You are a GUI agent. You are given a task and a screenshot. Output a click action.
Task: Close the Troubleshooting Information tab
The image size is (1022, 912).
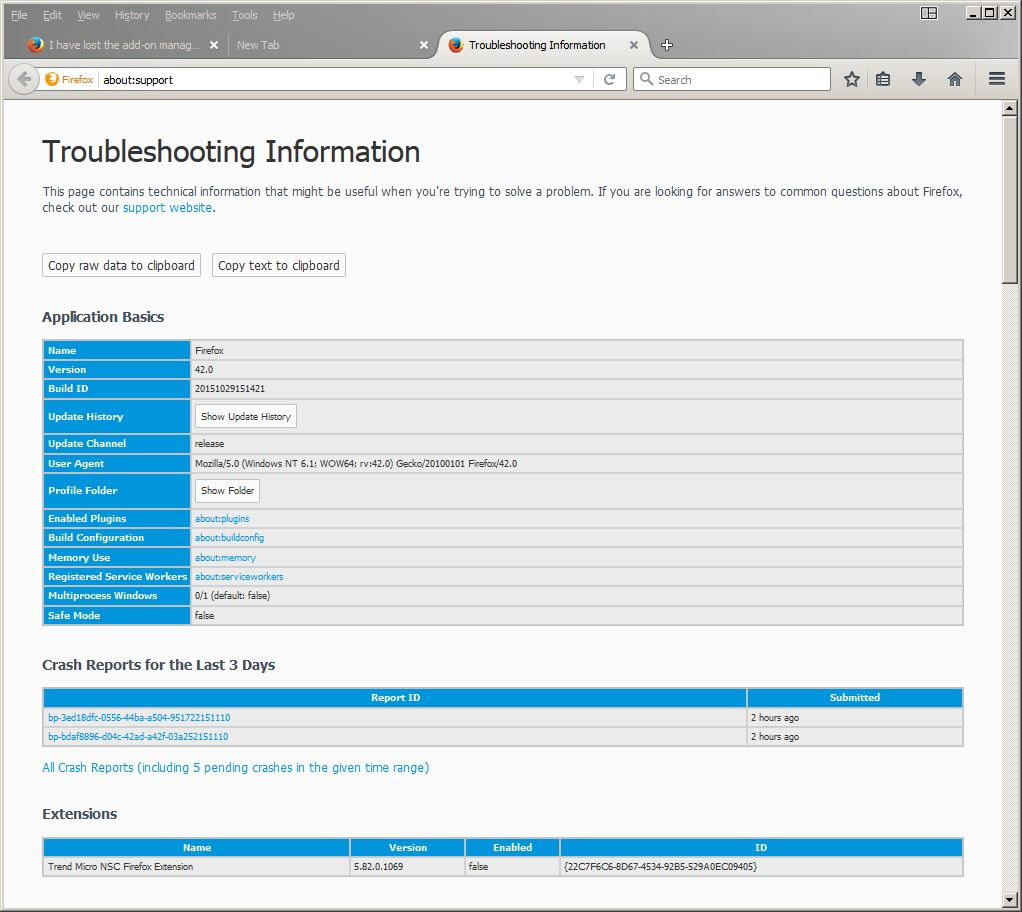pos(633,45)
